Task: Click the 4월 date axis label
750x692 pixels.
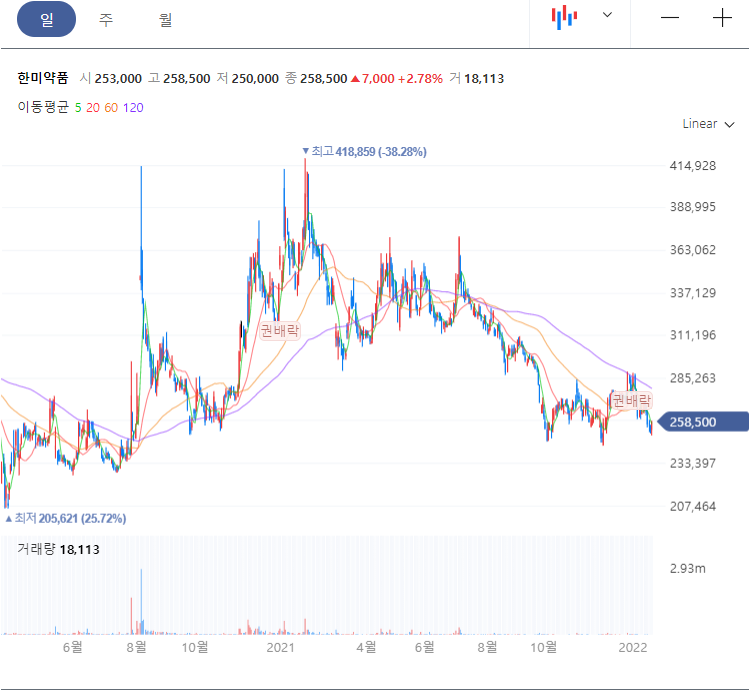Action: [366, 648]
